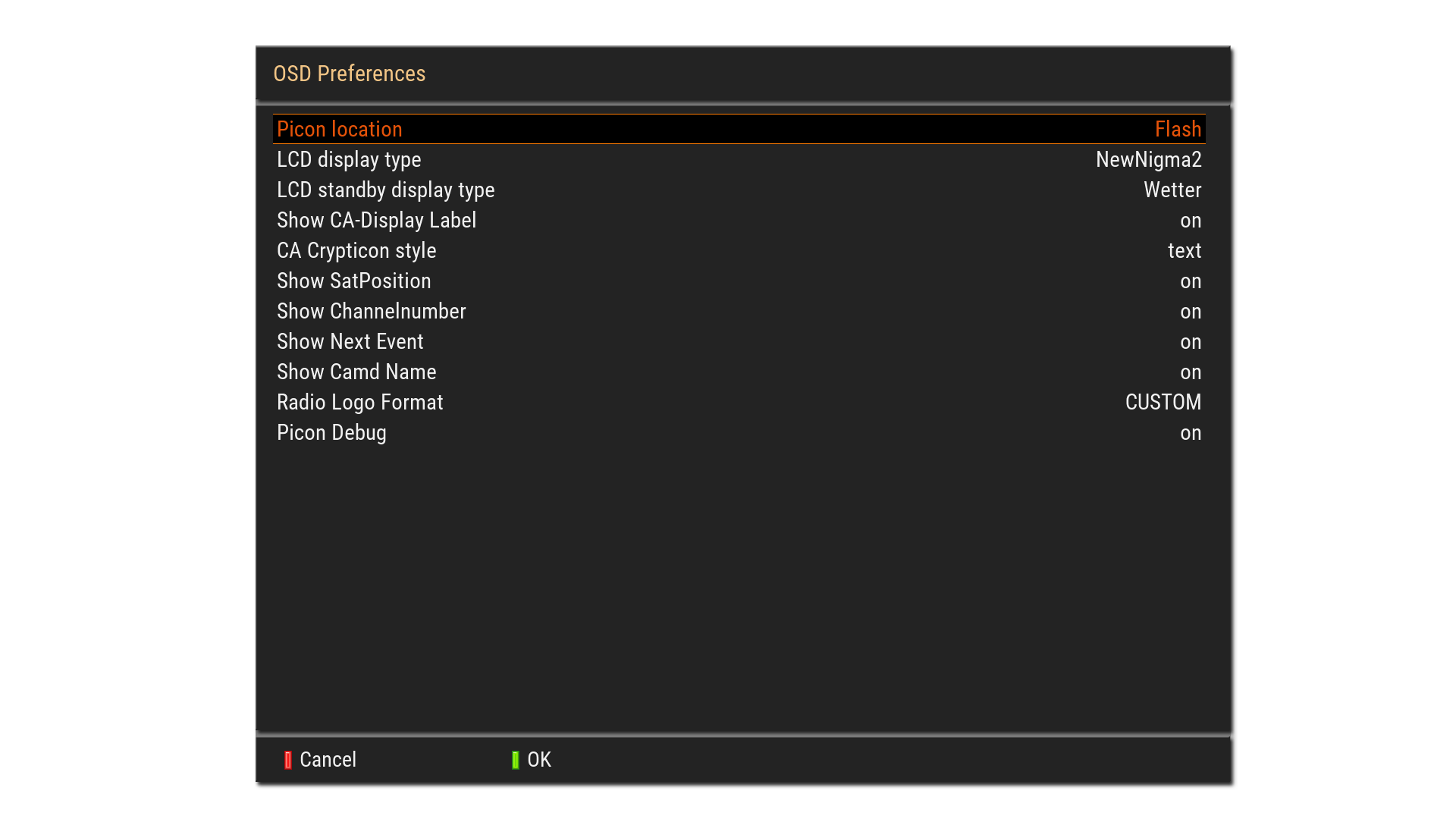Toggle Show Camd Name on value
This screenshot has height=819, width=1456.
pyautogui.click(x=1190, y=372)
